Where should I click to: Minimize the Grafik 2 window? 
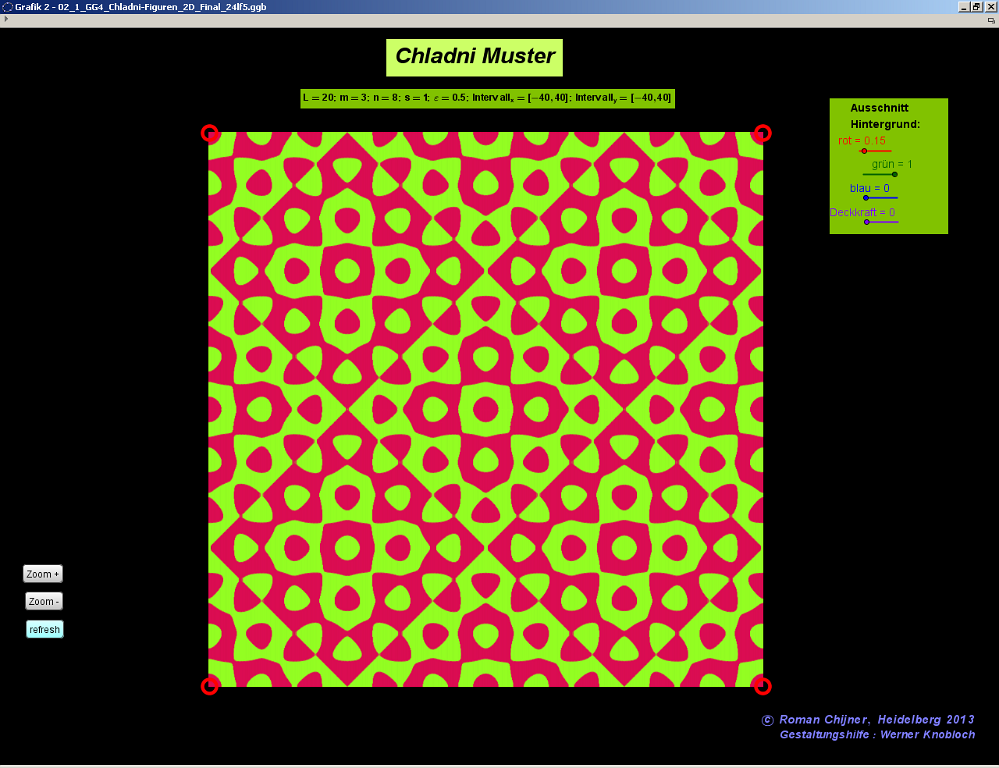tap(964, 6)
